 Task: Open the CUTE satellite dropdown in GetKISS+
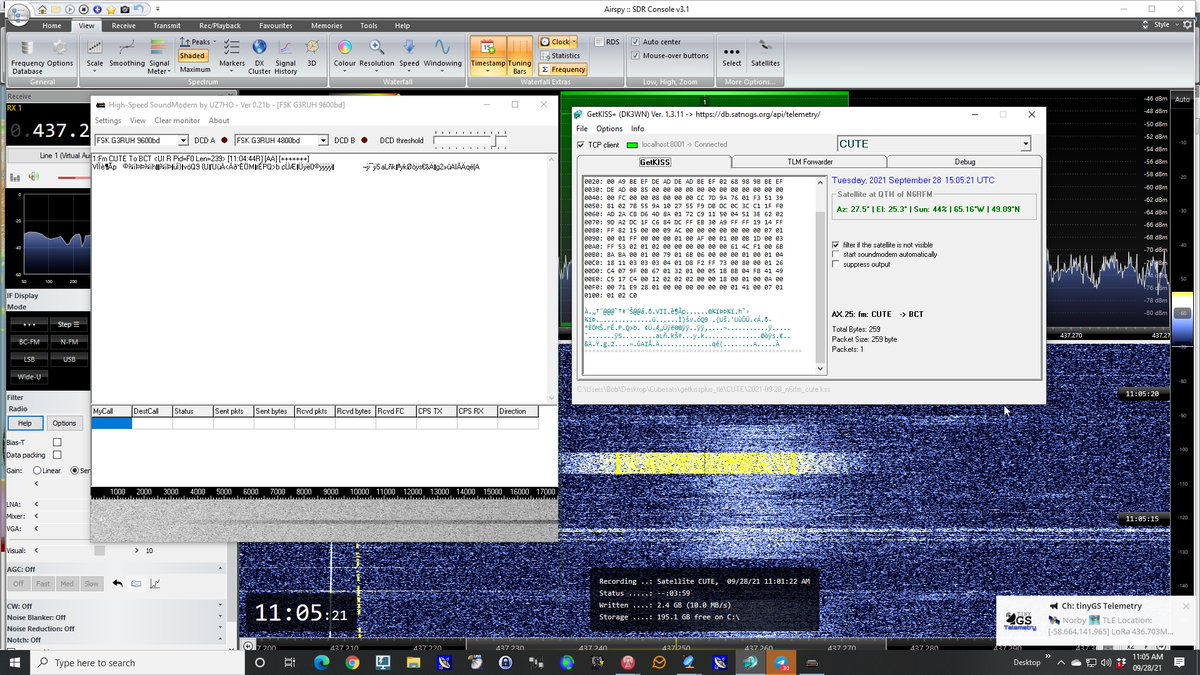click(1024, 144)
